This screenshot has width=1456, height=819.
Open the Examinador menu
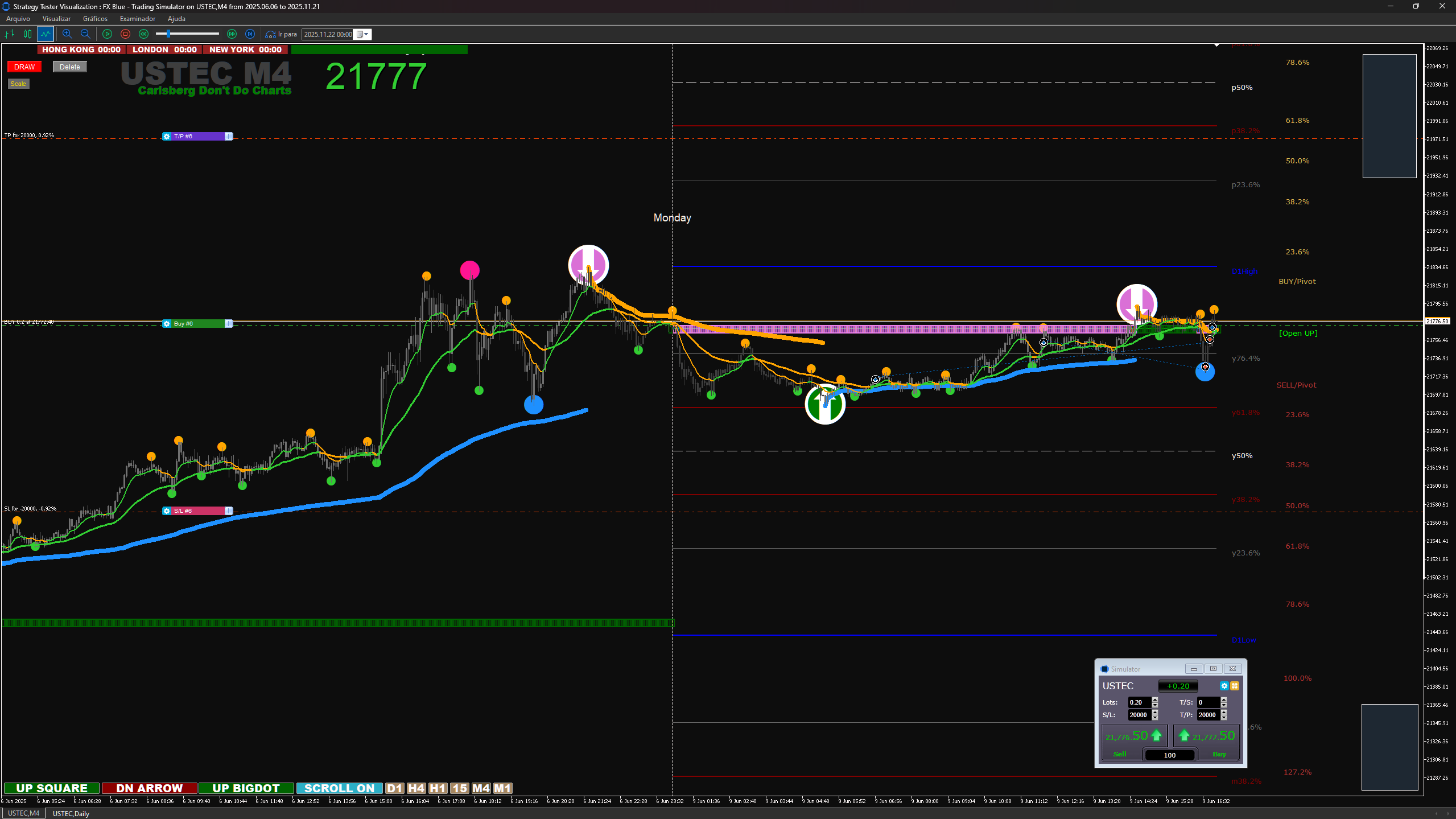tap(137, 19)
